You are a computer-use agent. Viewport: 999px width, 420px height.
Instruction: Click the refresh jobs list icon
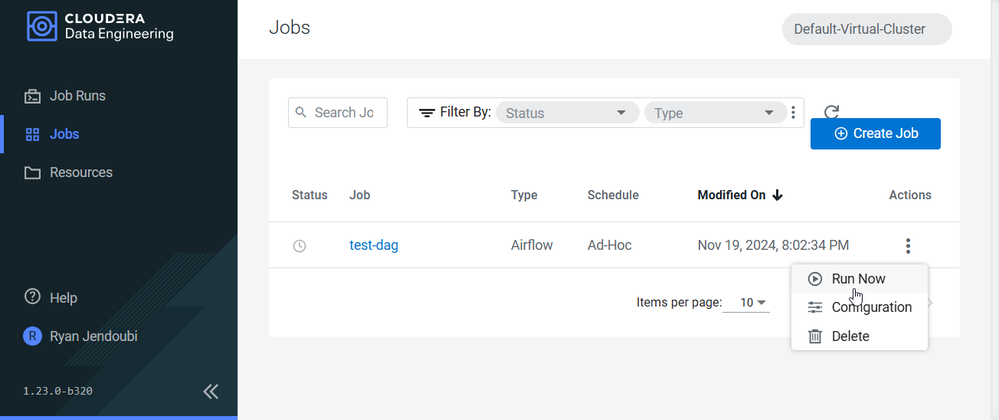coord(831,113)
